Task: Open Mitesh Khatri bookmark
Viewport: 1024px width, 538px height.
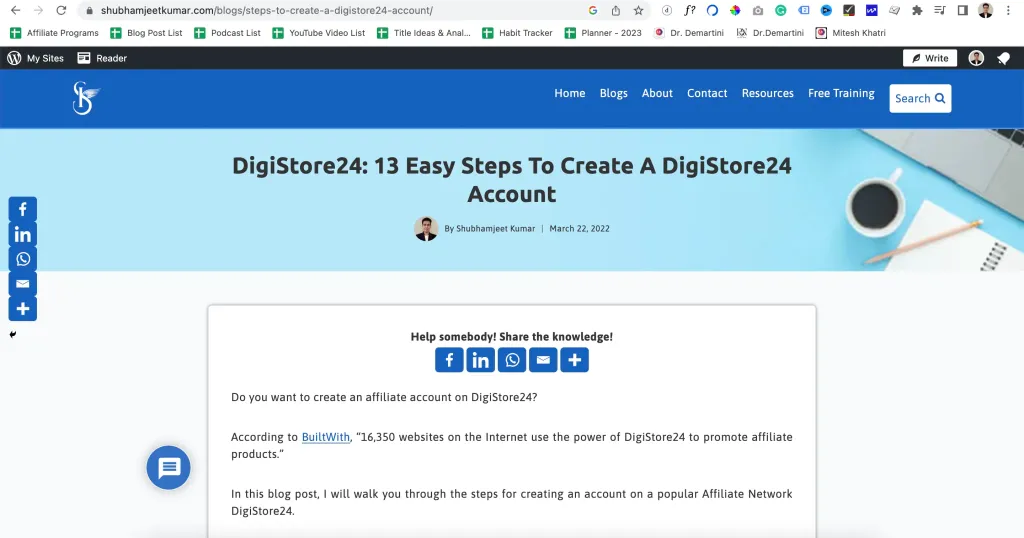Action: pyautogui.click(x=851, y=33)
